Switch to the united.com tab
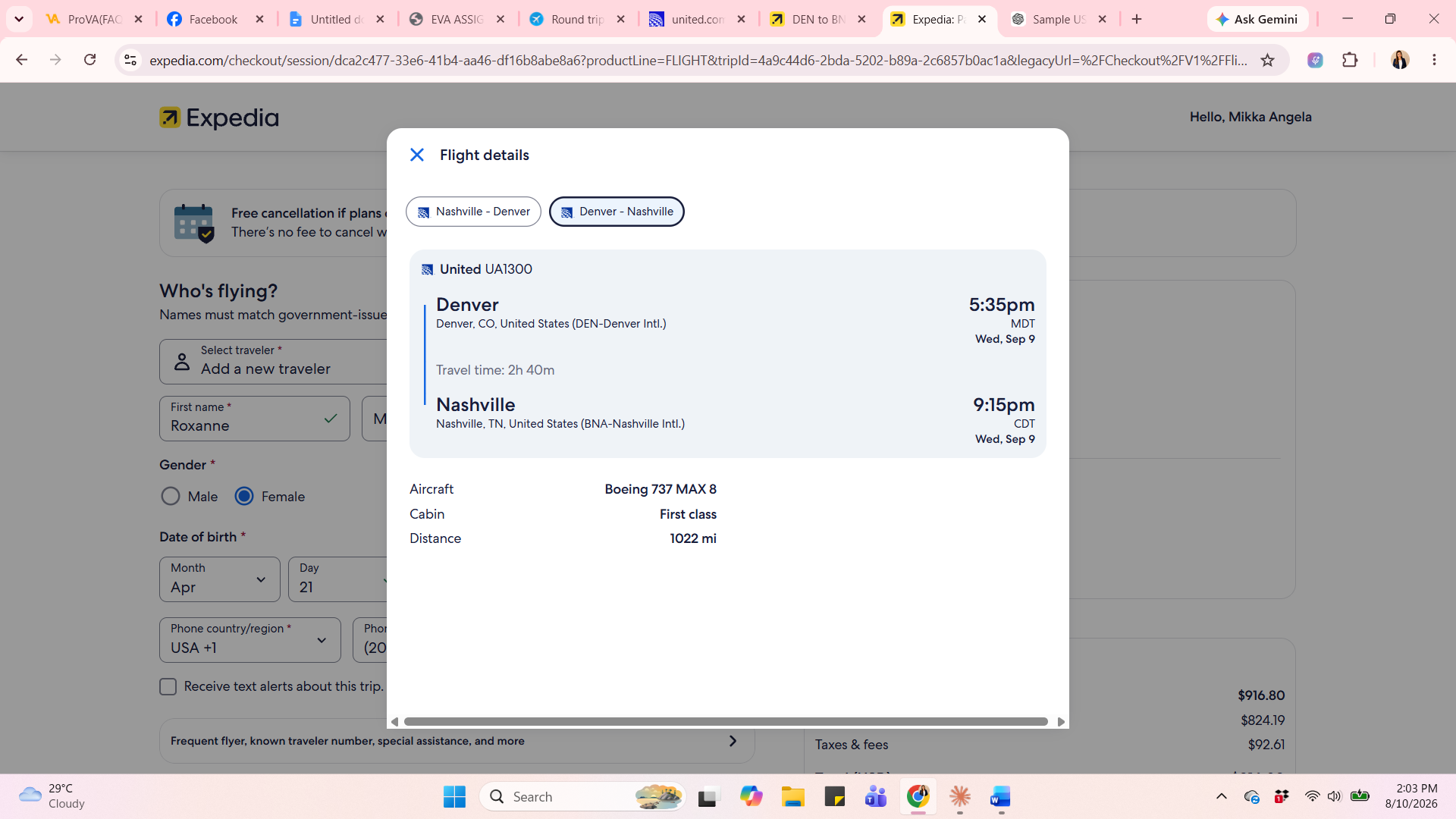The image size is (1456, 819). [x=698, y=19]
